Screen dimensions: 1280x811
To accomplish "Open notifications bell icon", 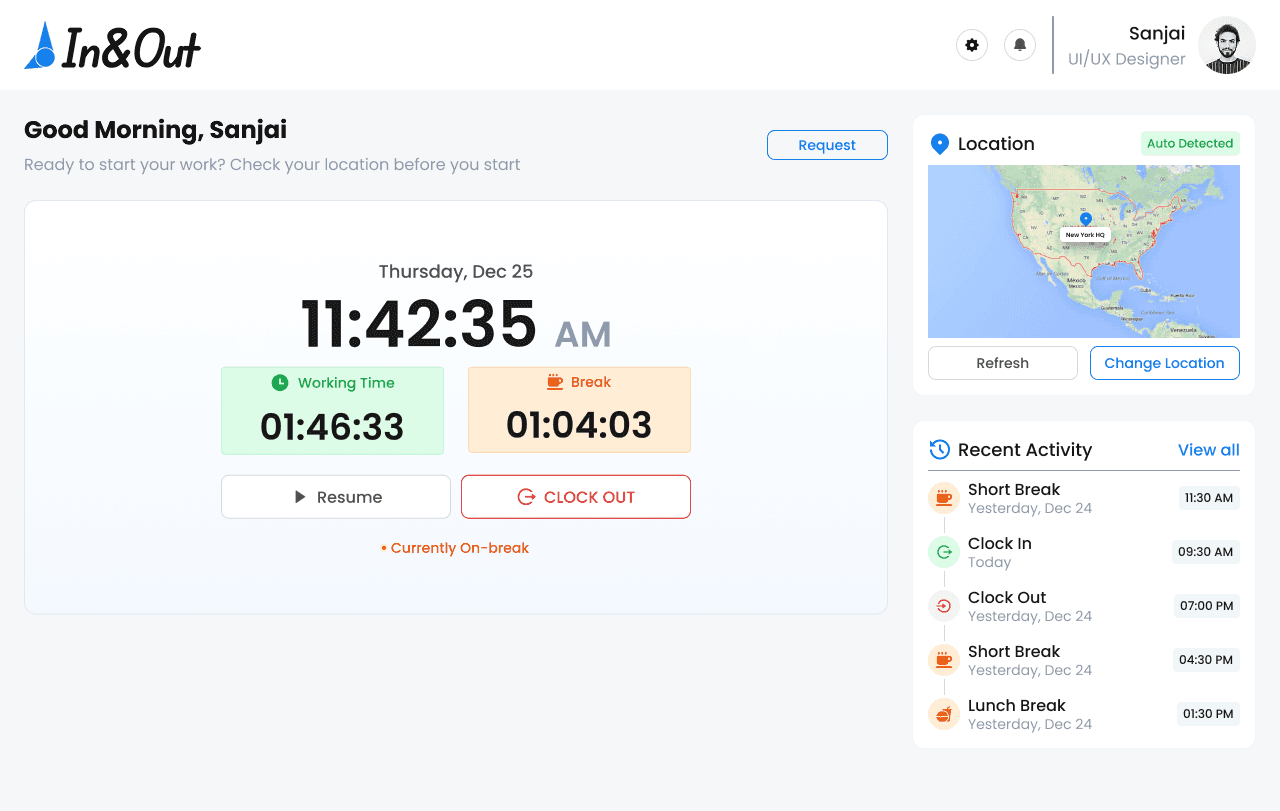I will [x=1020, y=45].
